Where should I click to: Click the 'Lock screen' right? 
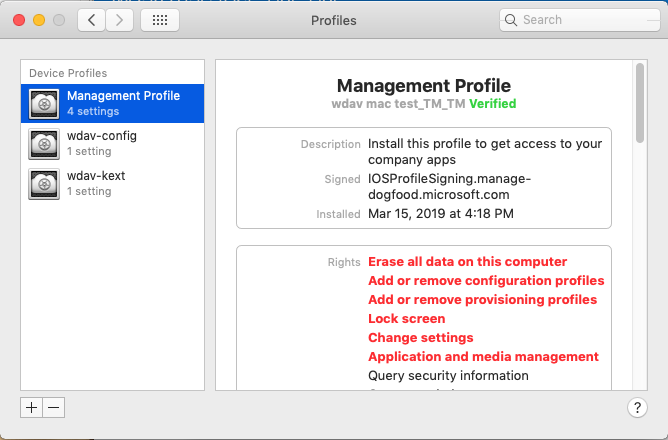[x=406, y=319]
